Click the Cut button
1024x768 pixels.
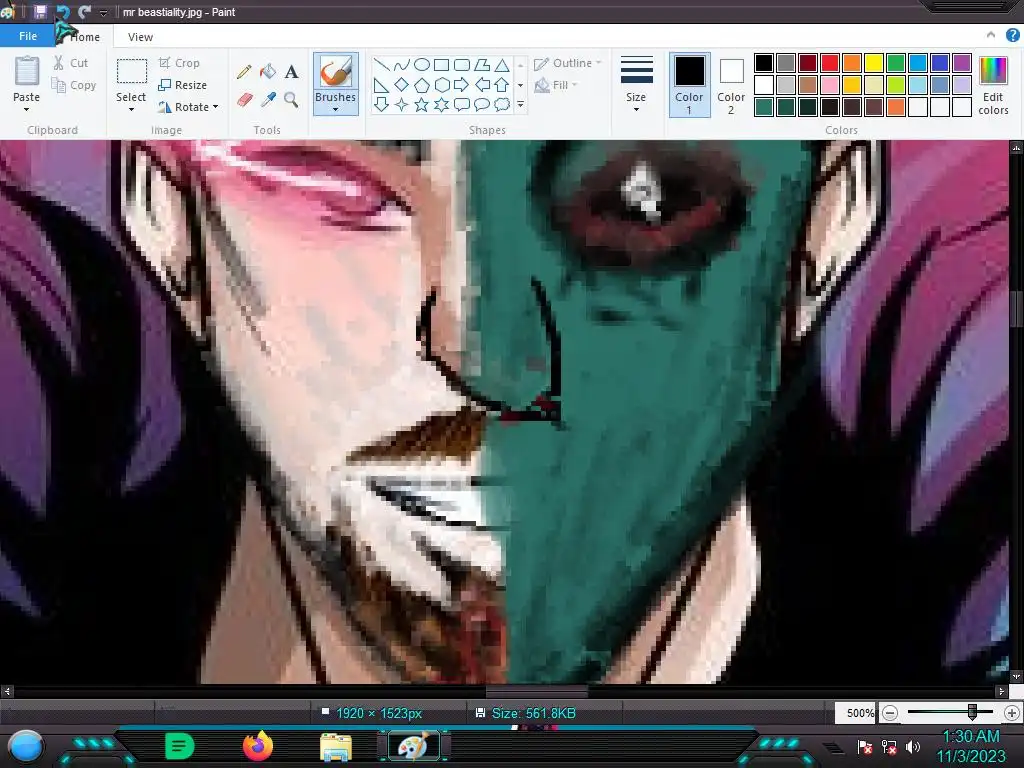(71, 63)
